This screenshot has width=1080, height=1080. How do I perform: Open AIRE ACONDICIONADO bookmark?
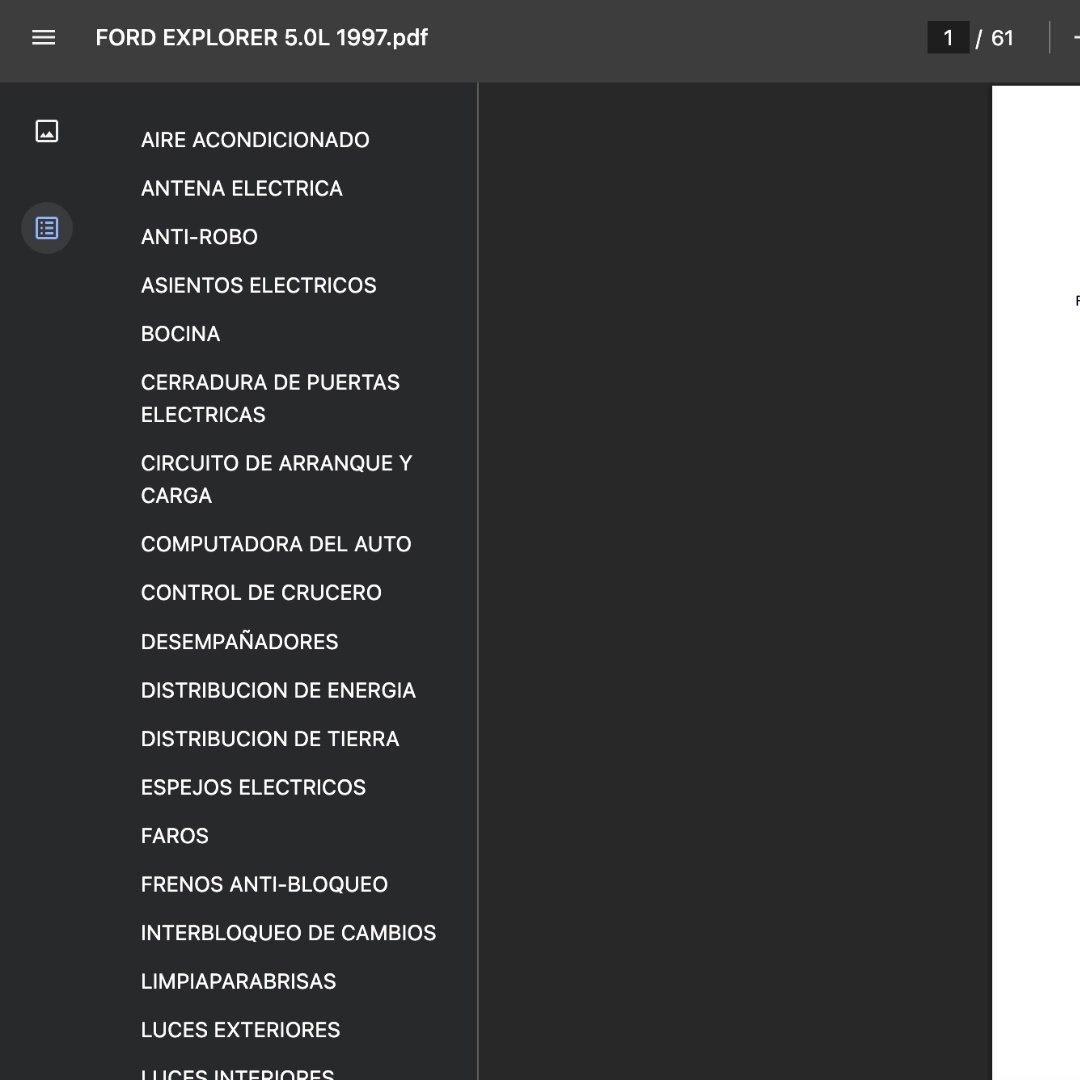point(255,140)
